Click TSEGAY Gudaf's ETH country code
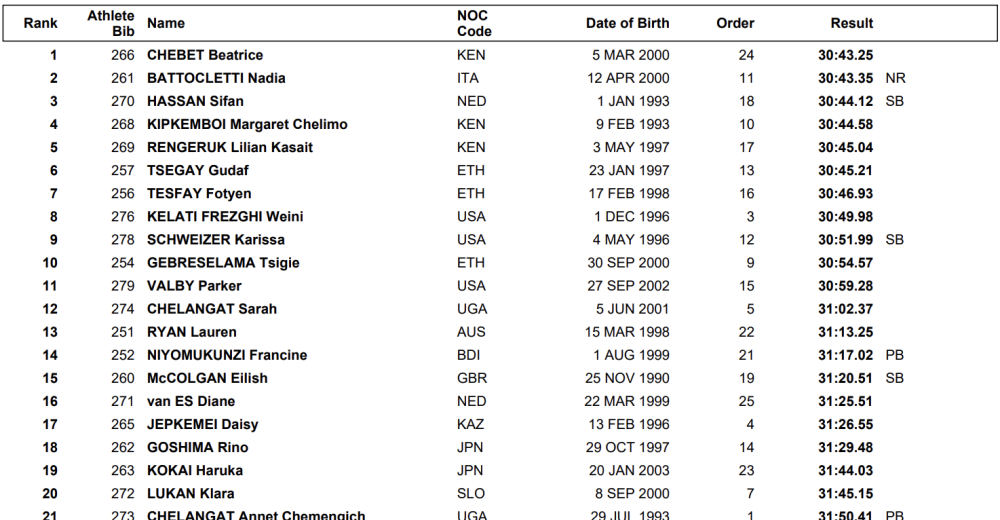The image size is (1000, 520). [470, 170]
